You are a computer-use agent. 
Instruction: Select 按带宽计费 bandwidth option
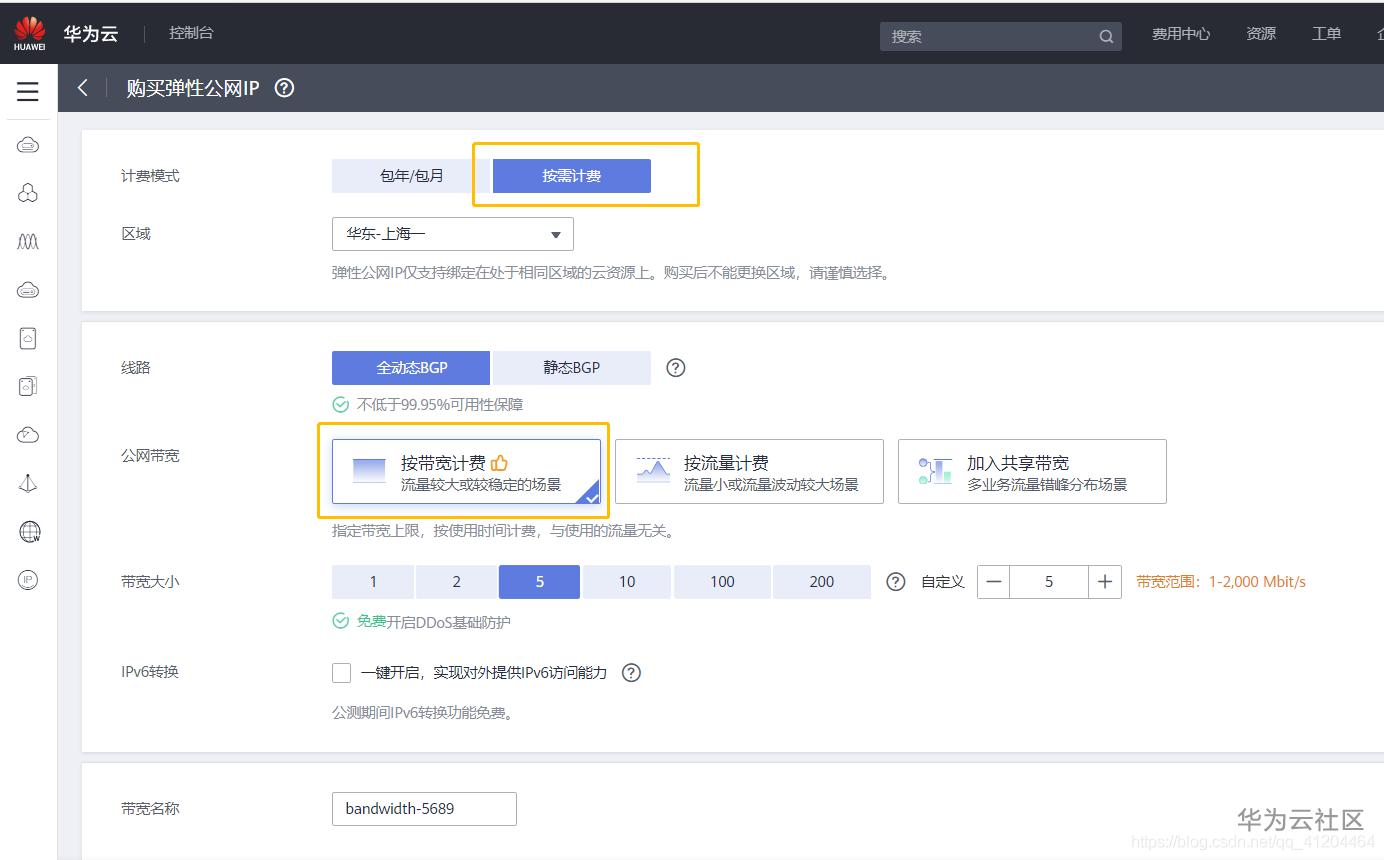[466, 472]
